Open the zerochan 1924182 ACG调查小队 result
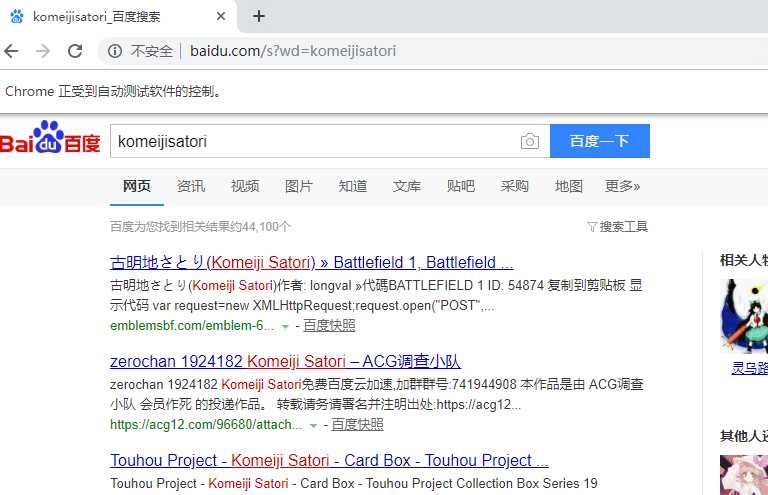 pyautogui.click(x=285, y=361)
